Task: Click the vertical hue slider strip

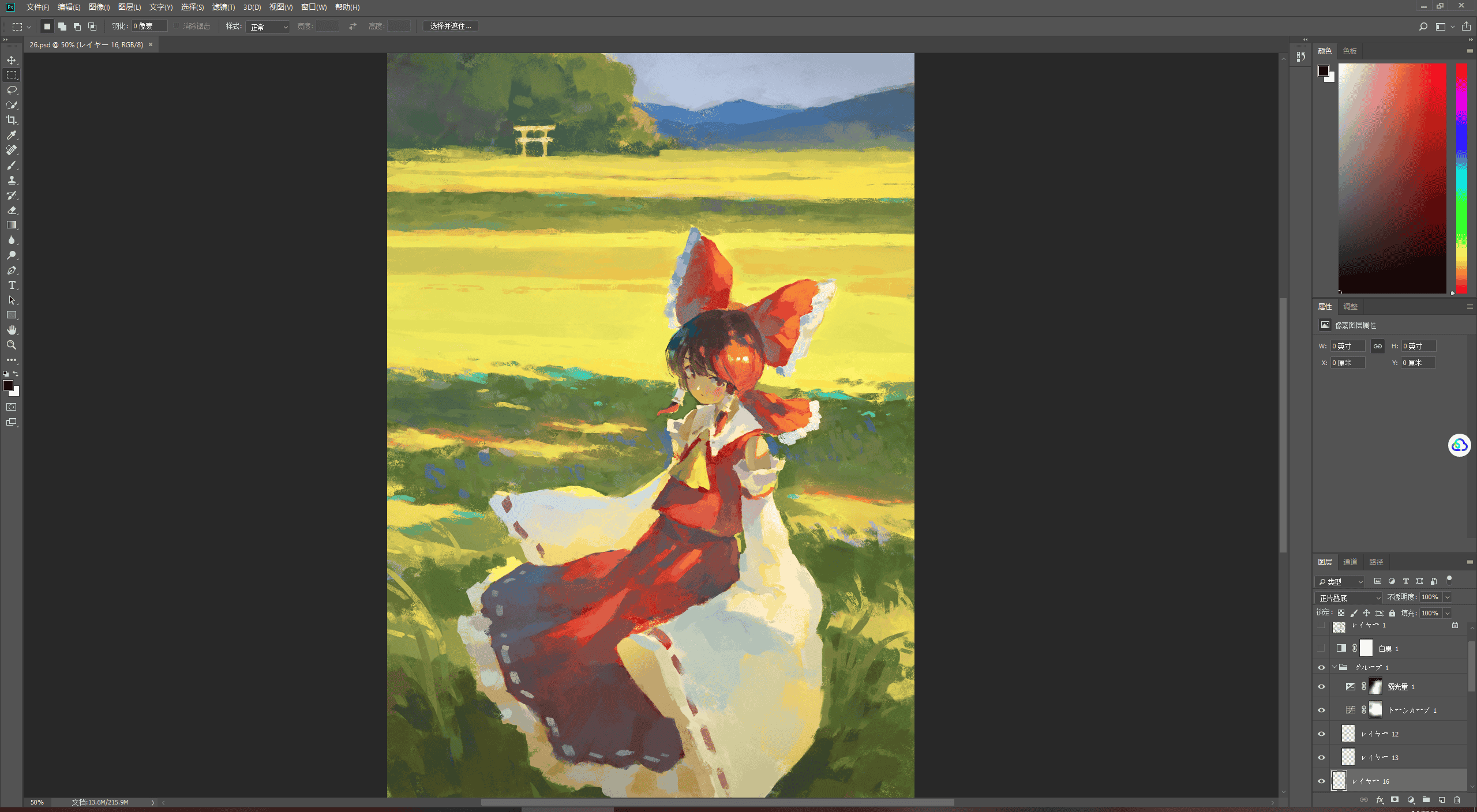Action: (1461, 179)
